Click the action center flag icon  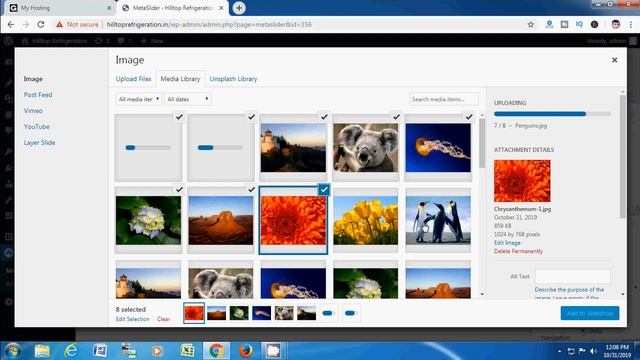pyautogui.click(x=582, y=351)
